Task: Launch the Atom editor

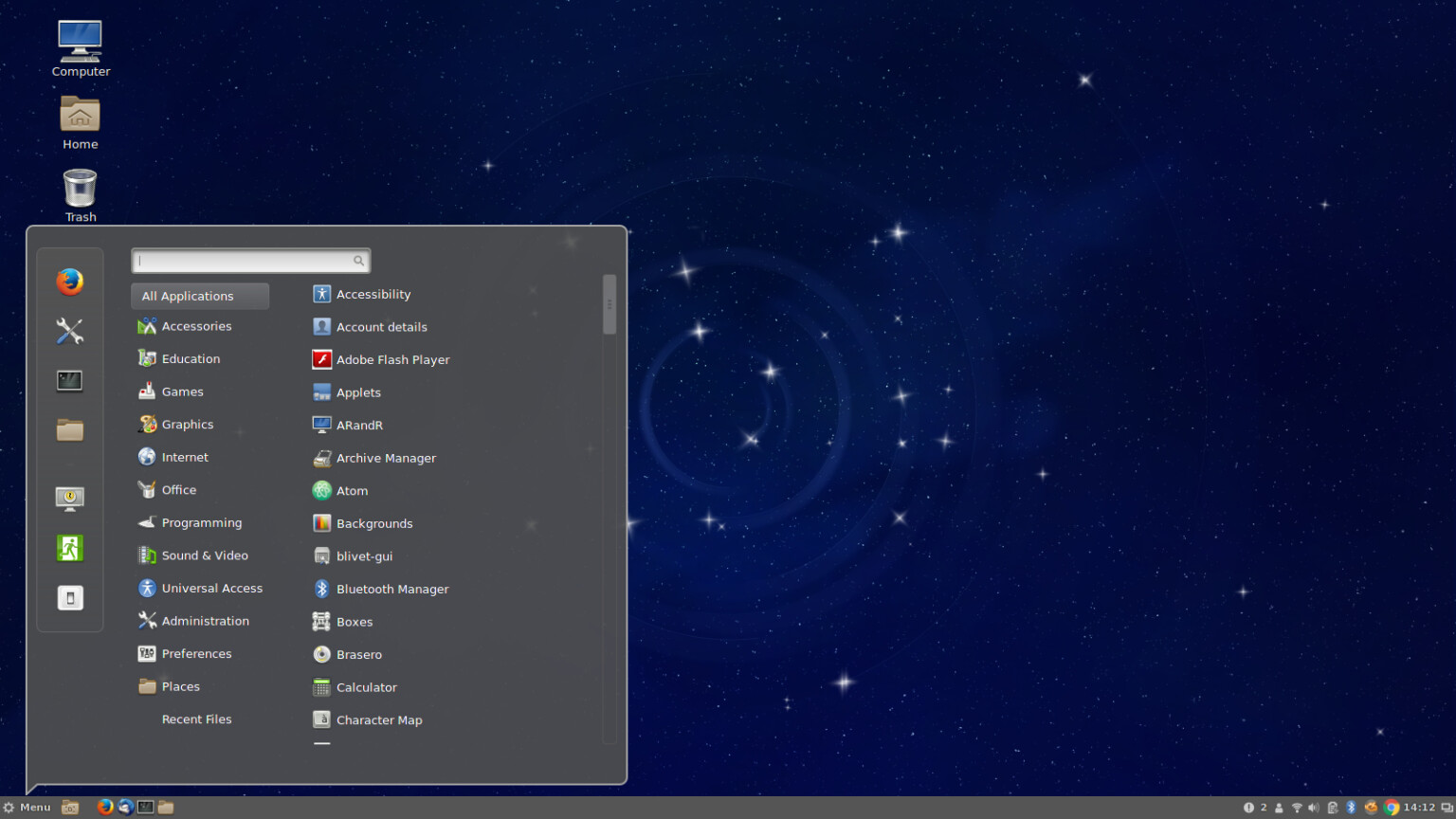Action: click(x=352, y=490)
